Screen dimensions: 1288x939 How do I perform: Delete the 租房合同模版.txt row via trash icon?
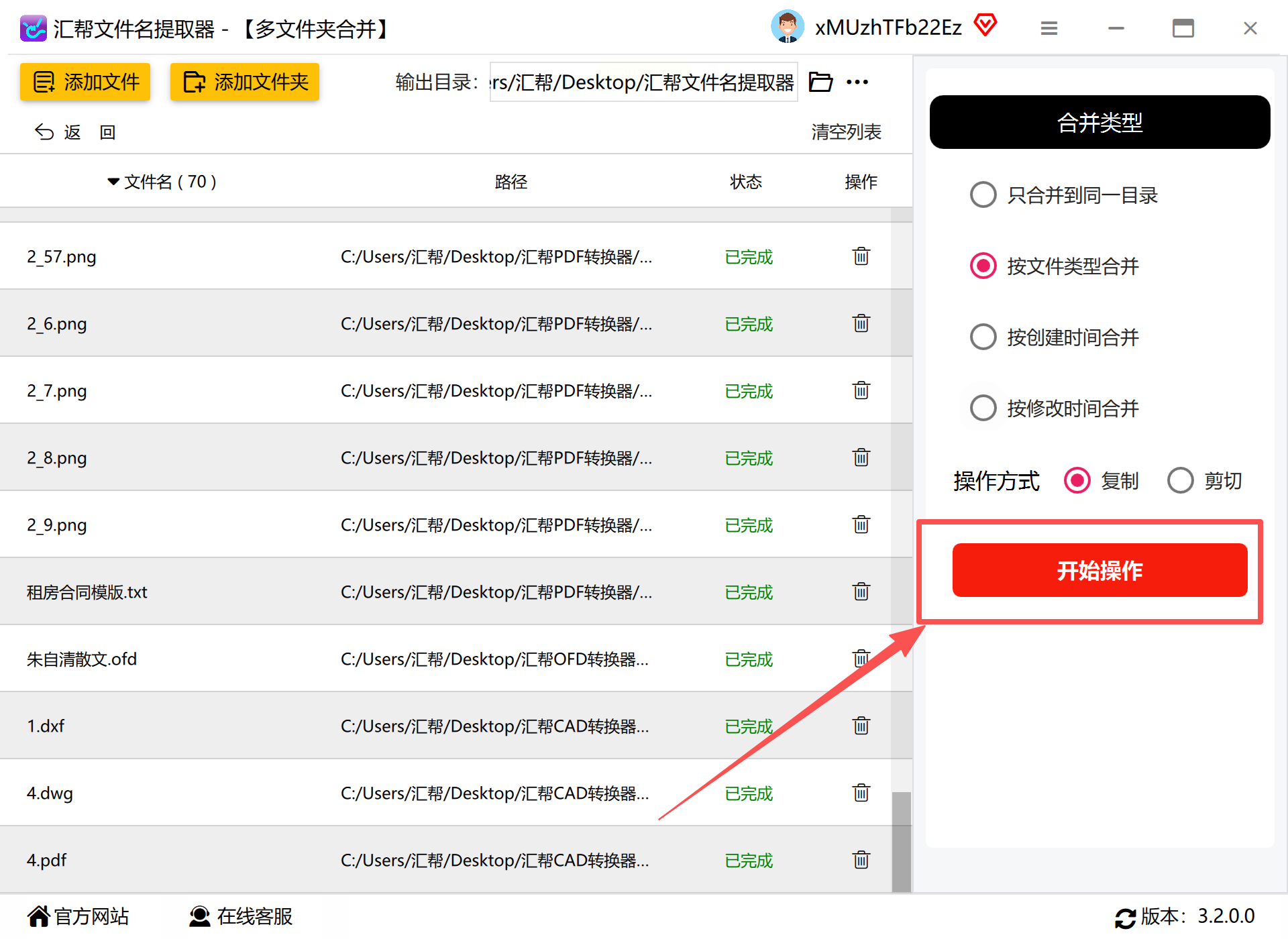[x=861, y=592]
